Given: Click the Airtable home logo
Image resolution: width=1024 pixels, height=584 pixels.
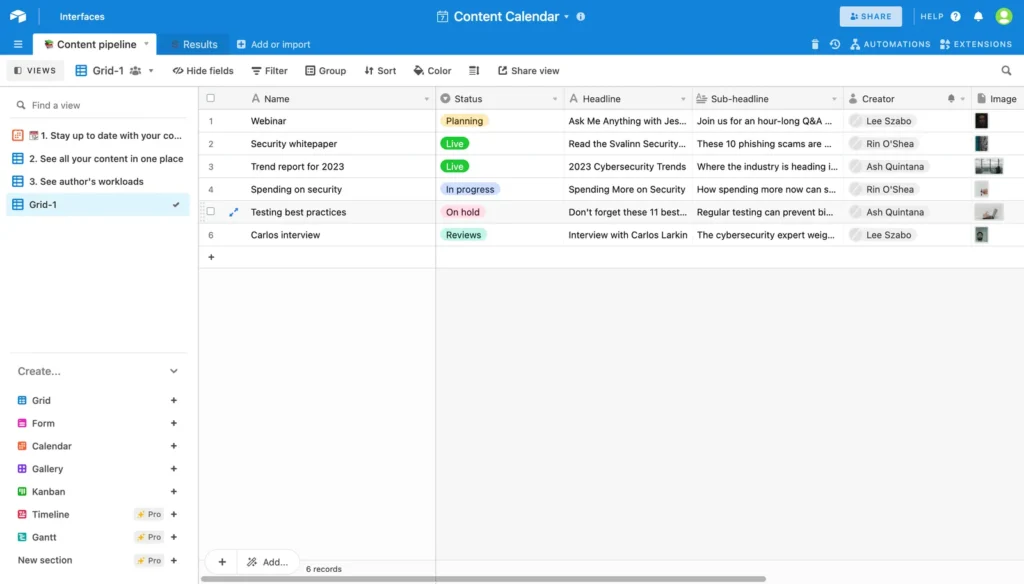Looking at the screenshot, I should pyautogui.click(x=16, y=15).
